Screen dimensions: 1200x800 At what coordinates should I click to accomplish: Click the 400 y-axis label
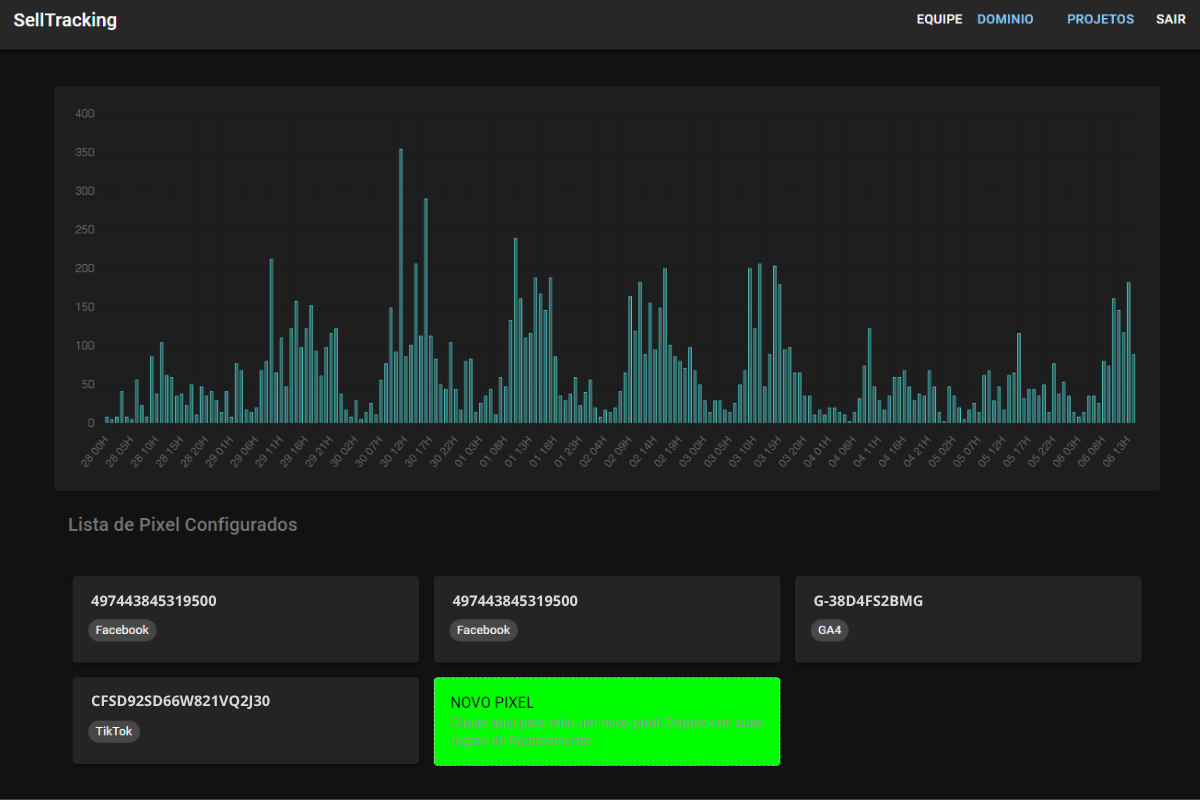[85, 114]
